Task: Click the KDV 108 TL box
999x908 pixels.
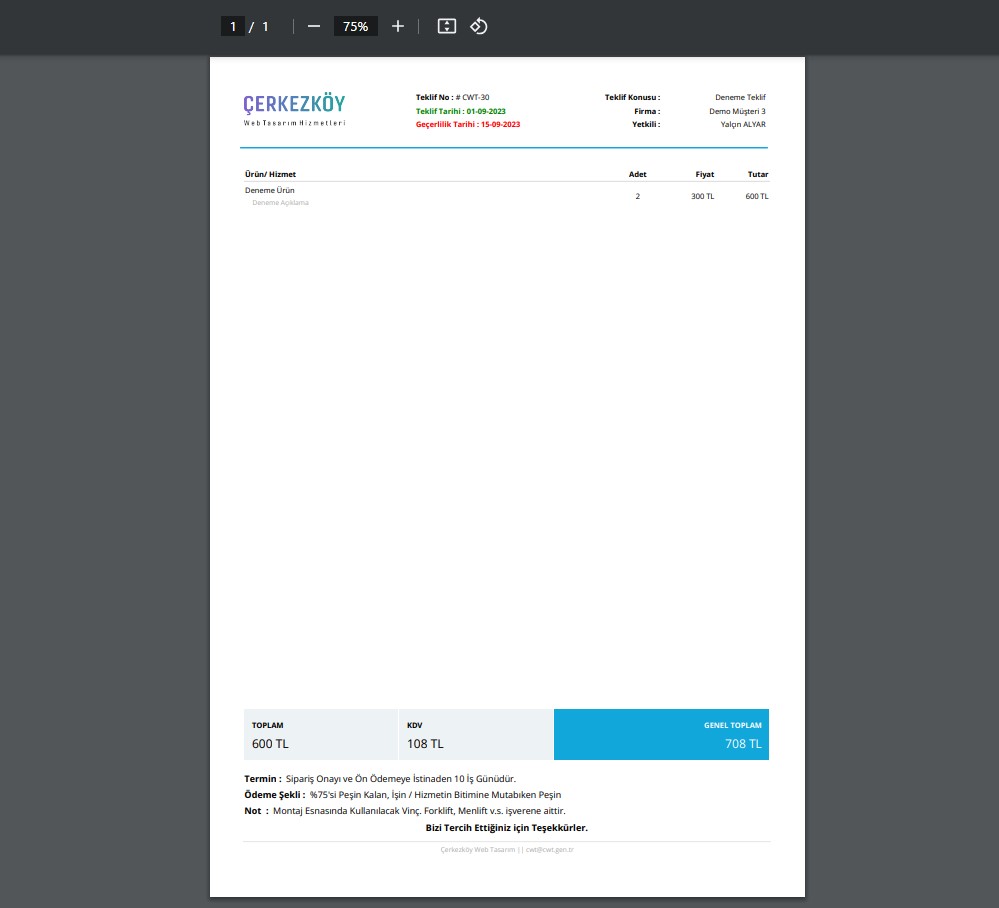Action: [x=475, y=735]
